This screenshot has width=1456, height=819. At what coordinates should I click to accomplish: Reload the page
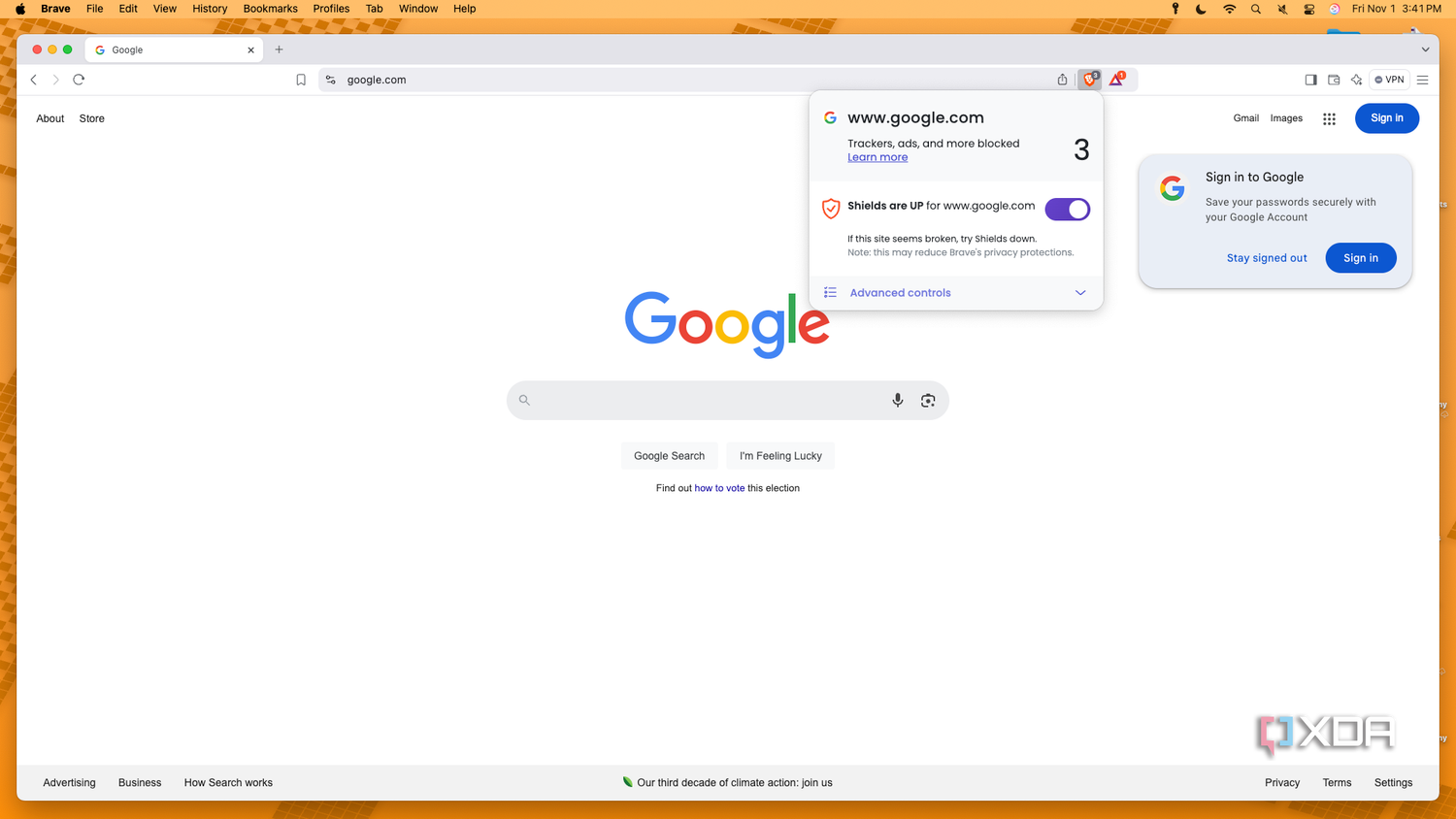pyautogui.click(x=79, y=80)
